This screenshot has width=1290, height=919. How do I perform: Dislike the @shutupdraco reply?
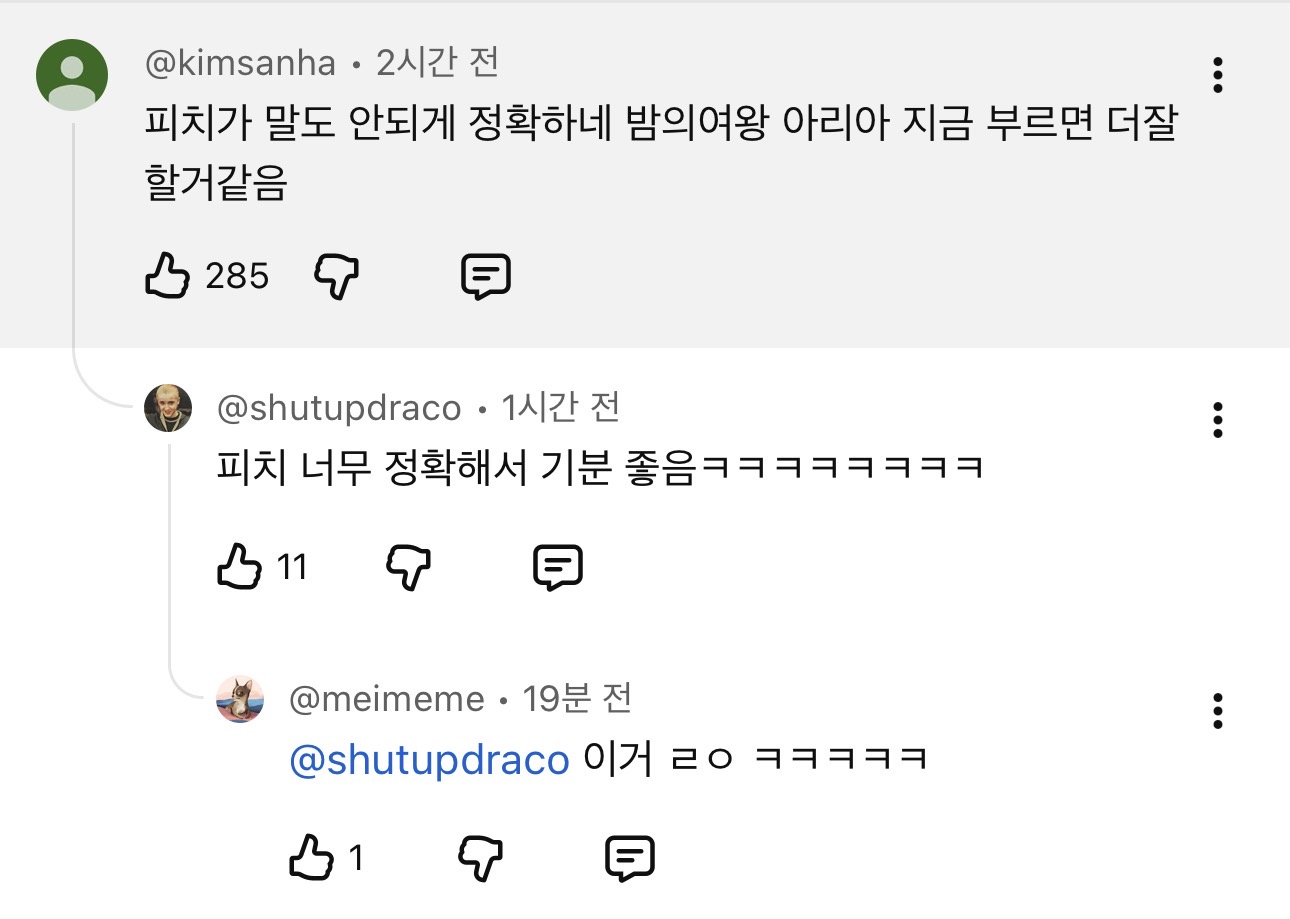coord(408,567)
